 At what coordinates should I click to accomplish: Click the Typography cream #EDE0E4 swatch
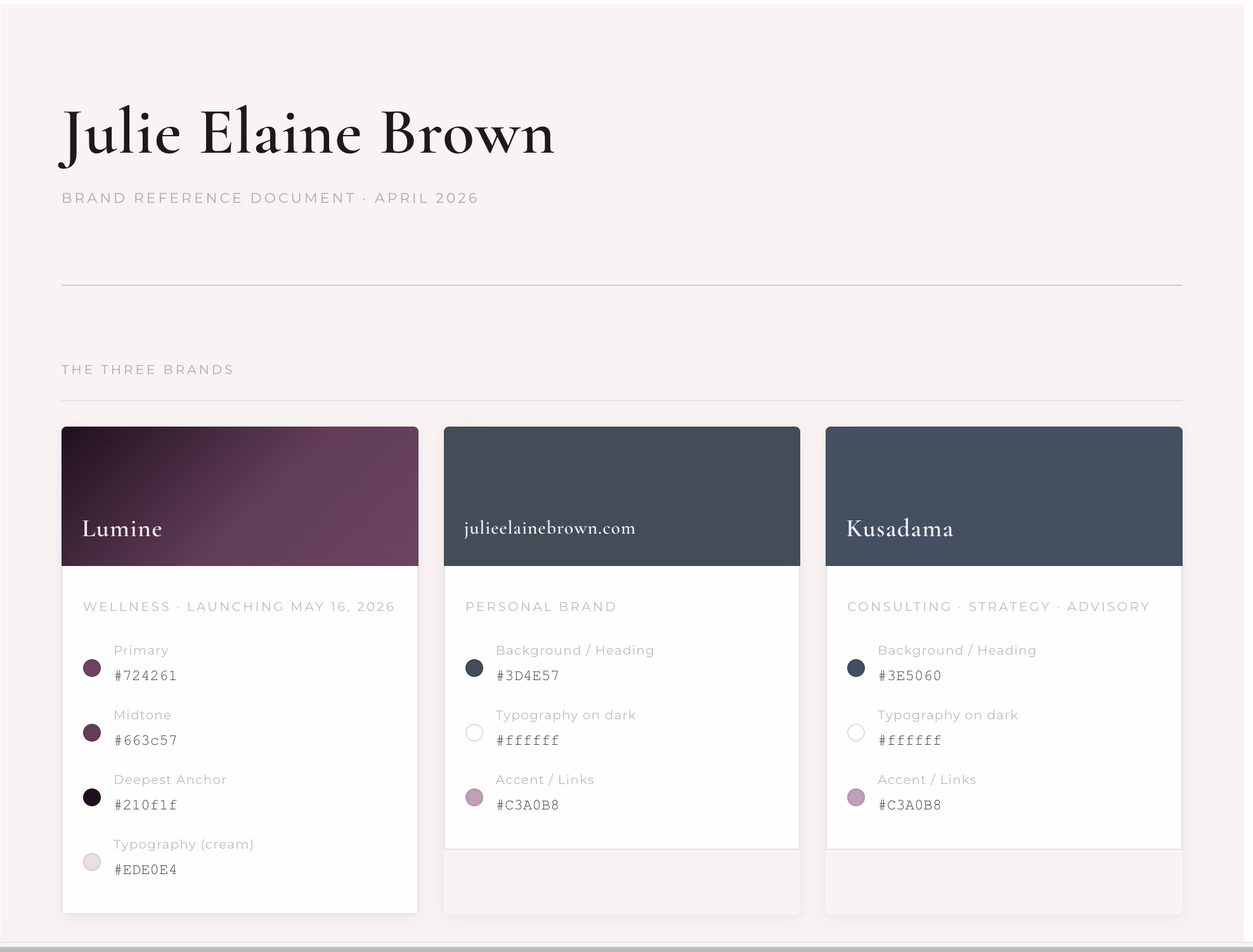pyautogui.click(x=92, y=862)
